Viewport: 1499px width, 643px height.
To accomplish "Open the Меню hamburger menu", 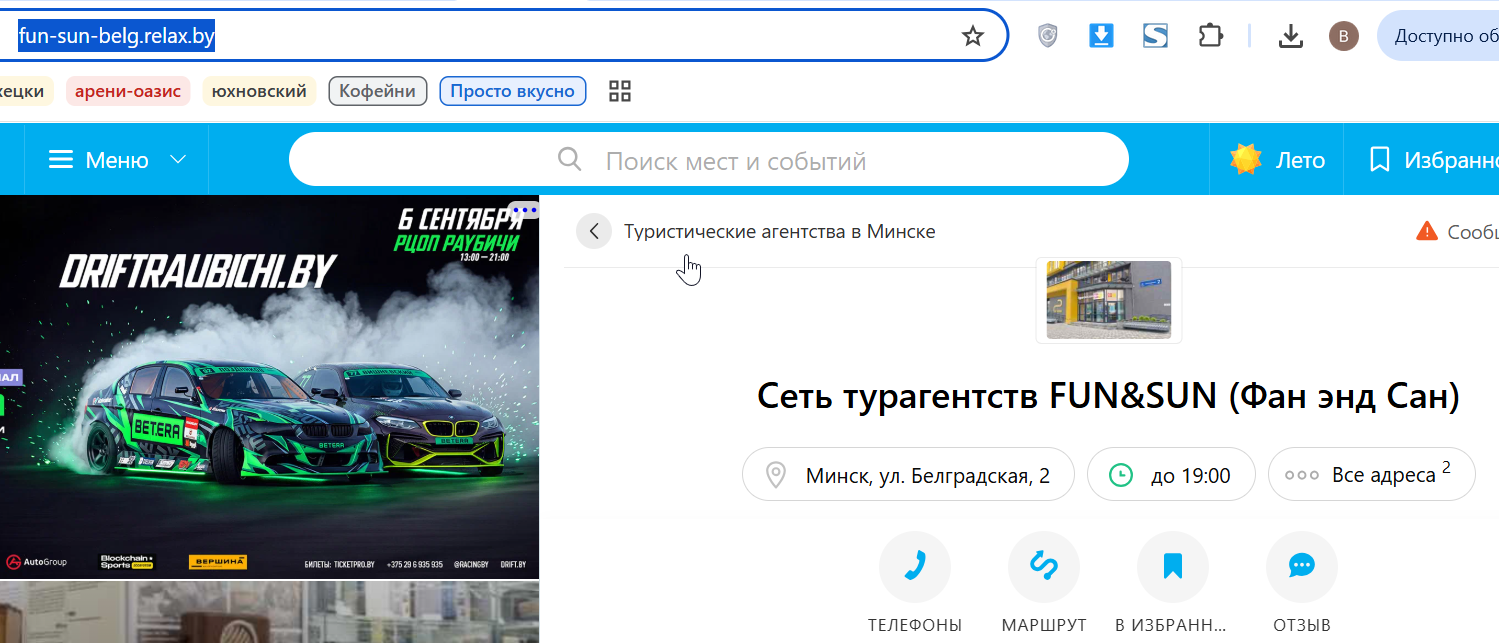I will click(x=99, y=160).
